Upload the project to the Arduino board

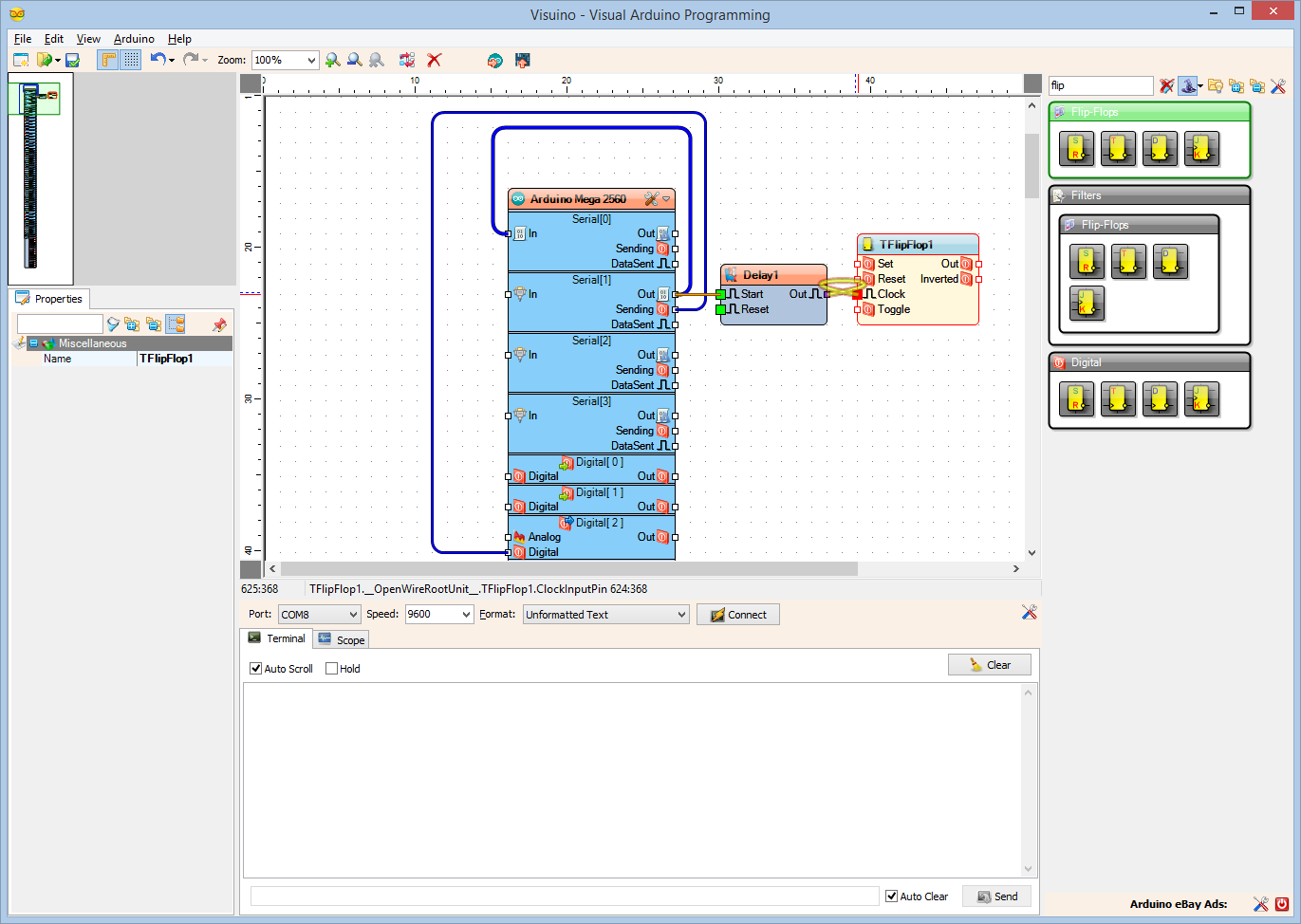tap(523, 60)
